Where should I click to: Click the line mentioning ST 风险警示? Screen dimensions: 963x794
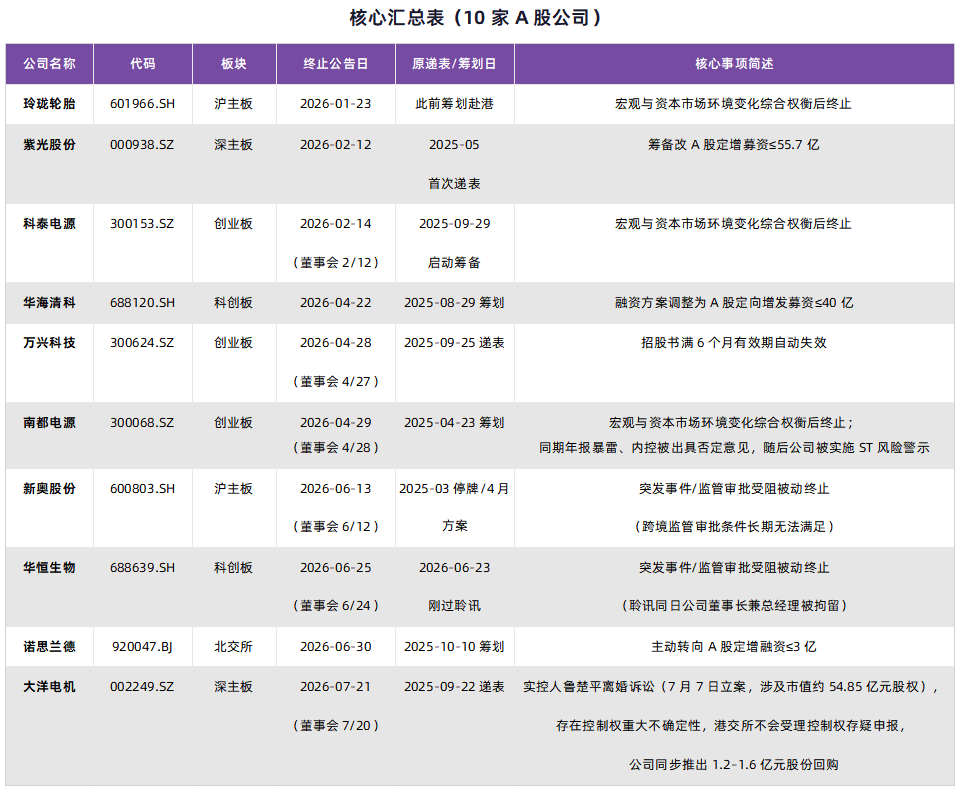[734, 448]
